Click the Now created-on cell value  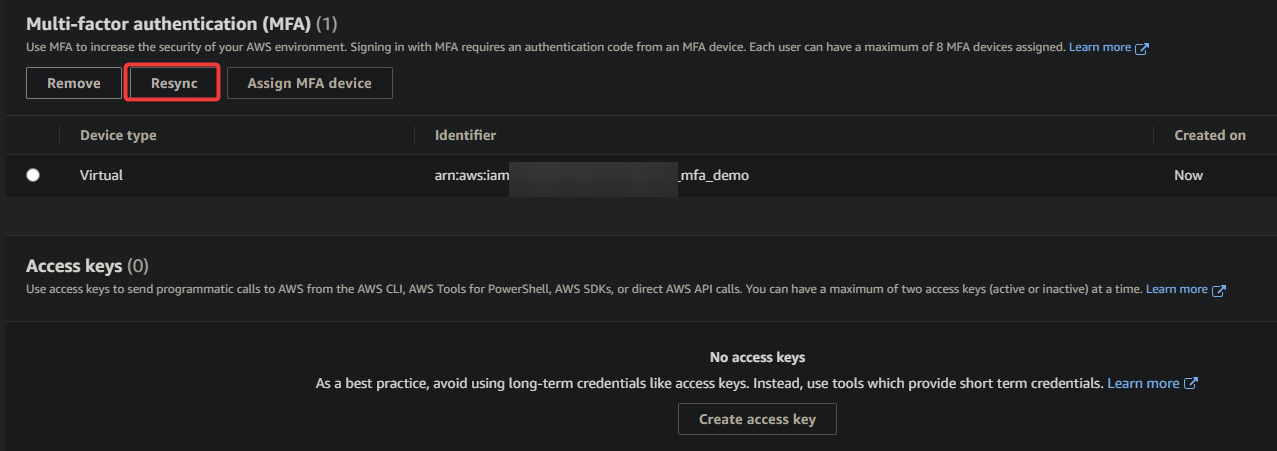pos(1189,175)
